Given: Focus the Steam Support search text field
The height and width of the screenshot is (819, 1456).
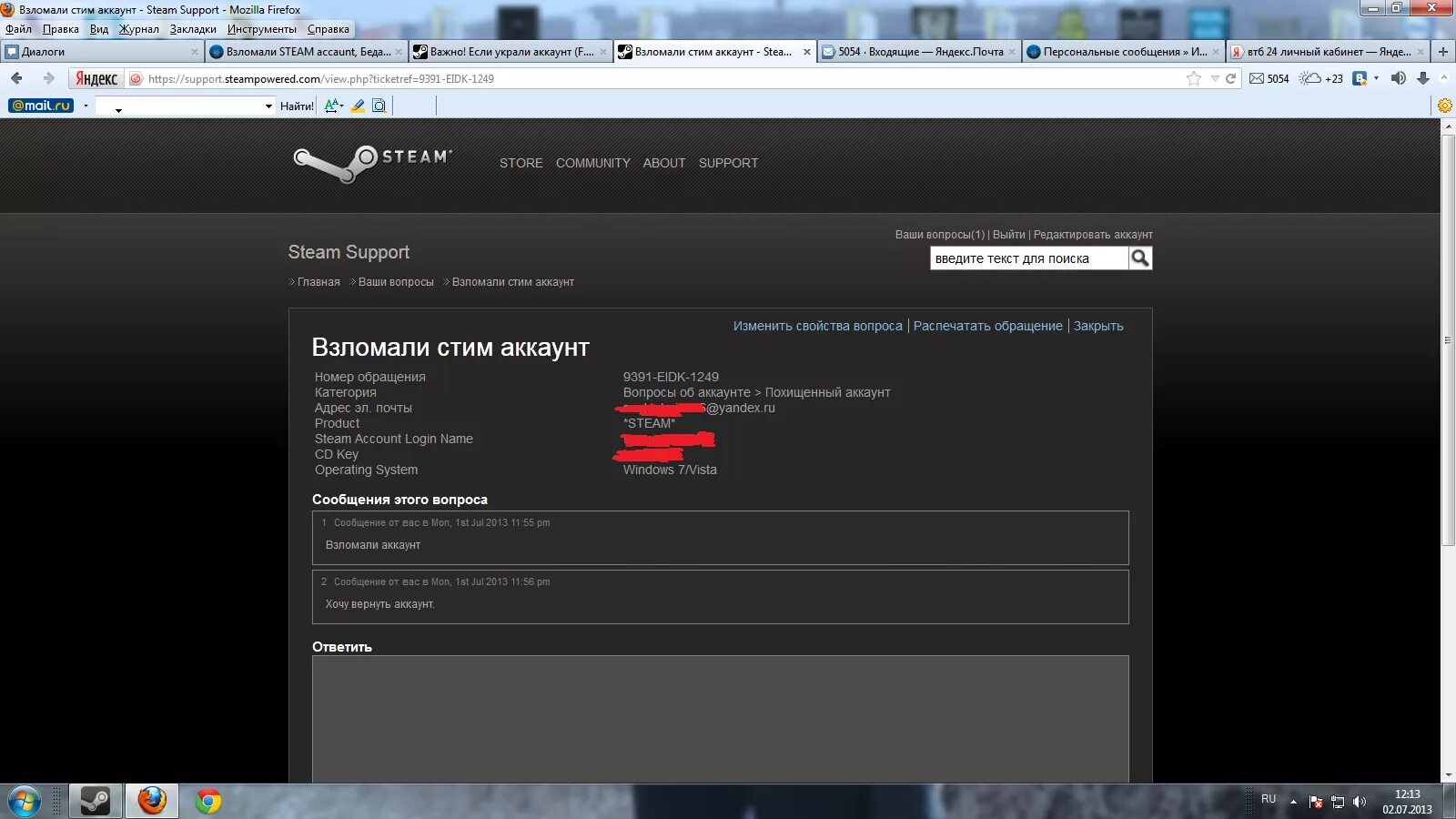Looking at the screenshot, I should click(x=1029, y=258).
